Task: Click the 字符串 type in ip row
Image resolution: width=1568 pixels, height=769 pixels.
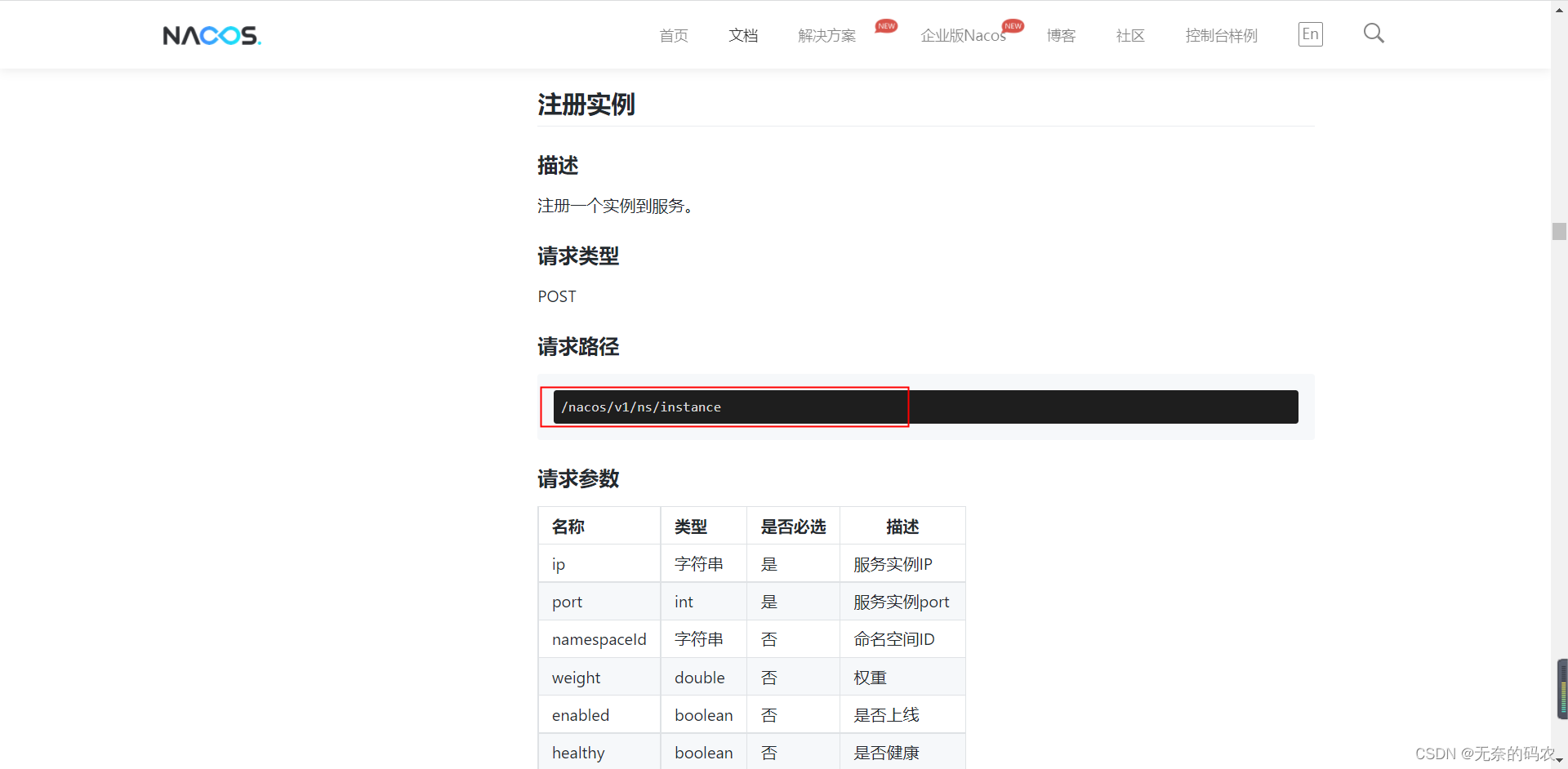Action: (704, 564)
